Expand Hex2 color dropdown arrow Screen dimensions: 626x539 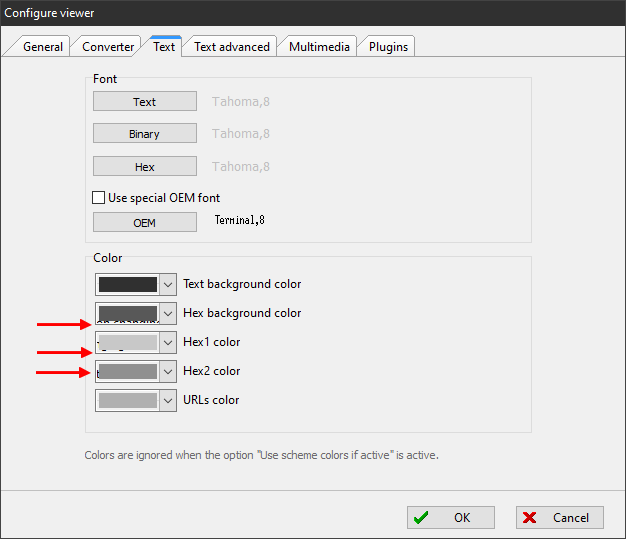point(168,371)
